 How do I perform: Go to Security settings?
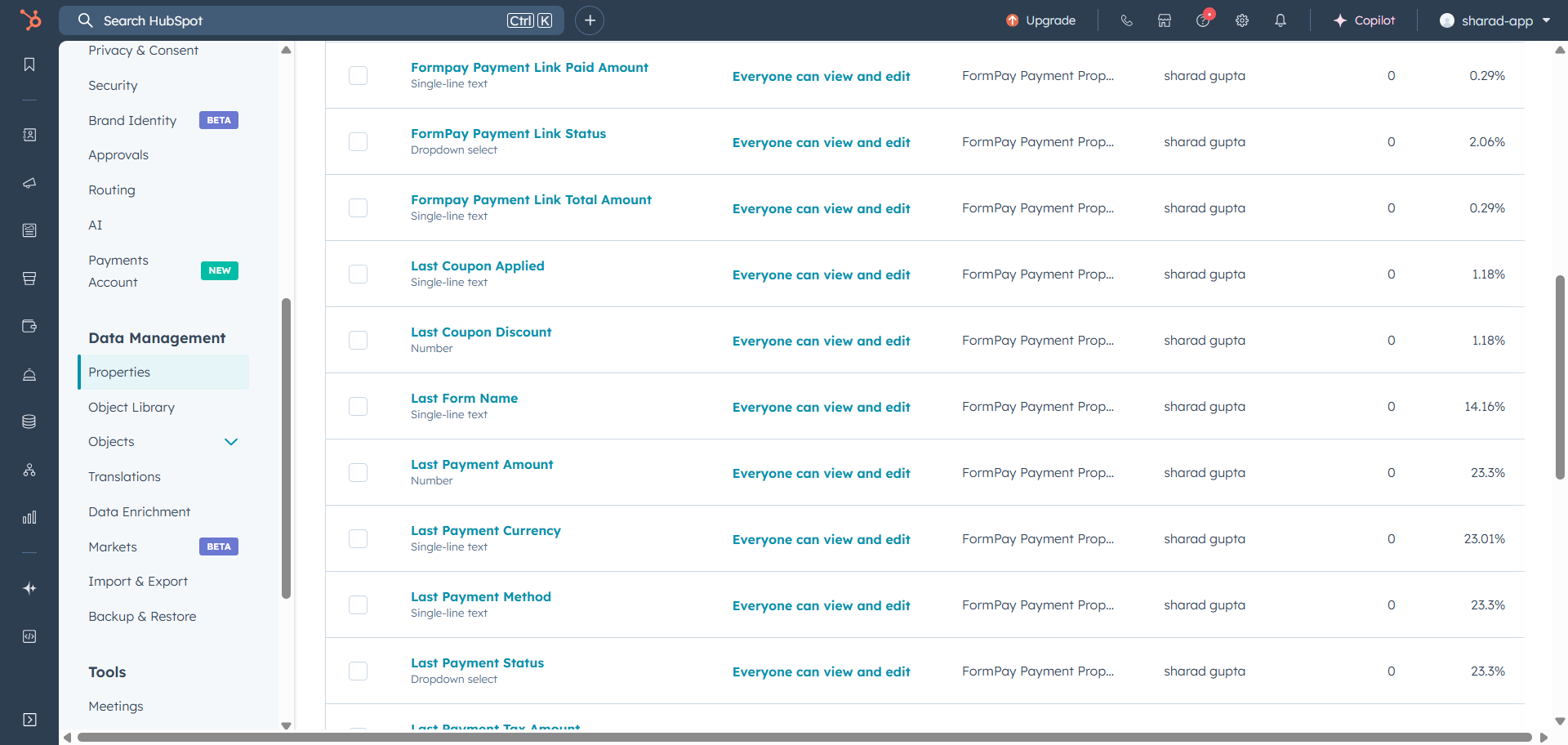[113, 86]
